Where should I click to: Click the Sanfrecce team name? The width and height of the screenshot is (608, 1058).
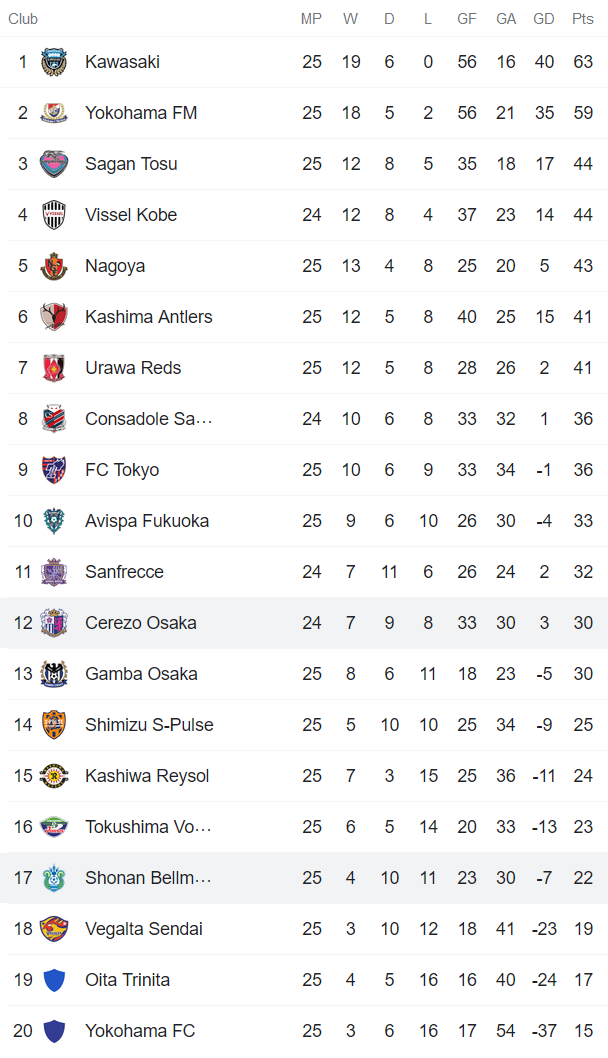click(124, 571)
